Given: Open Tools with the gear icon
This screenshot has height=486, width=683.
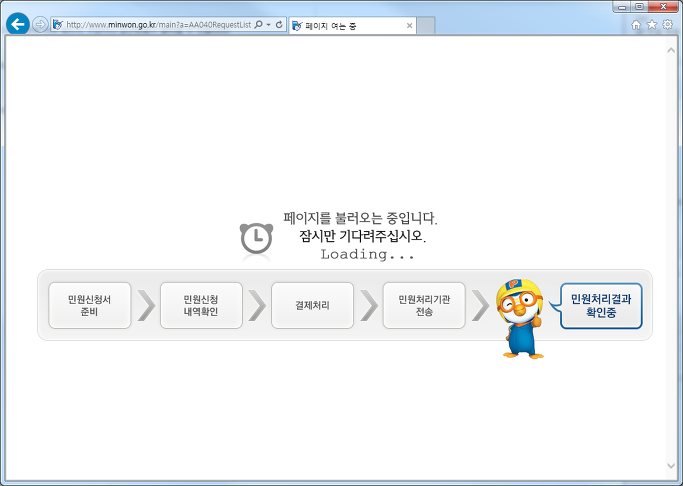Looking at the screenshot, I should tap(667, 24).
